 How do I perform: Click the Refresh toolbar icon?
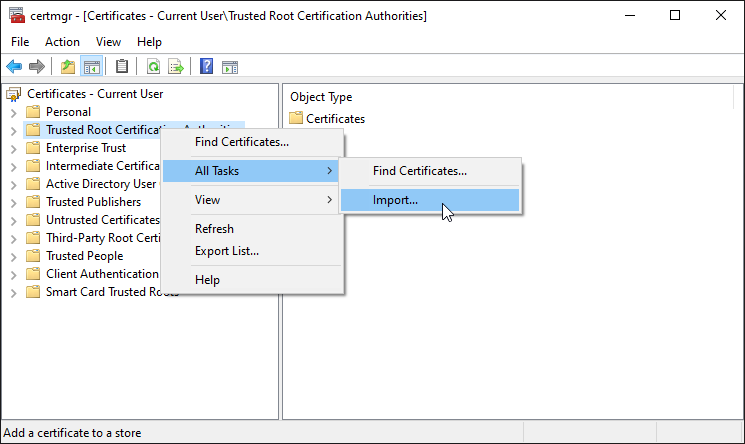click(x=153, y=67)
